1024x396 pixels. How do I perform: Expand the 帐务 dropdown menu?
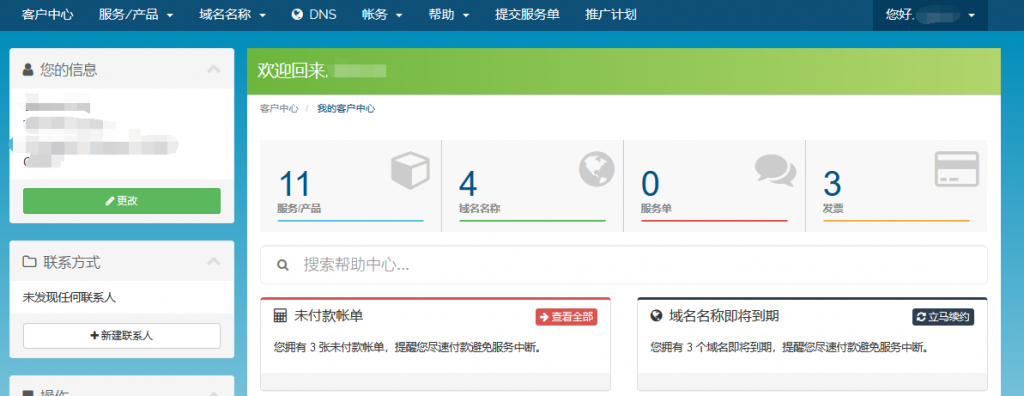click(382, 14)
